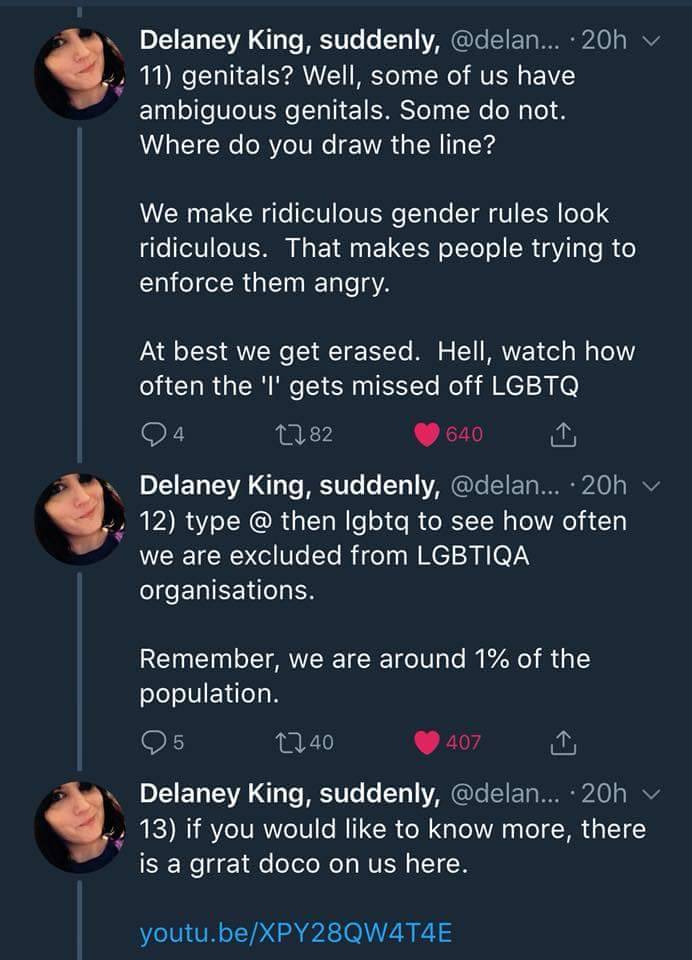Click the 20h timestamp on tweet 13
This screenshot has width=692, height=960.
point(603,794)
